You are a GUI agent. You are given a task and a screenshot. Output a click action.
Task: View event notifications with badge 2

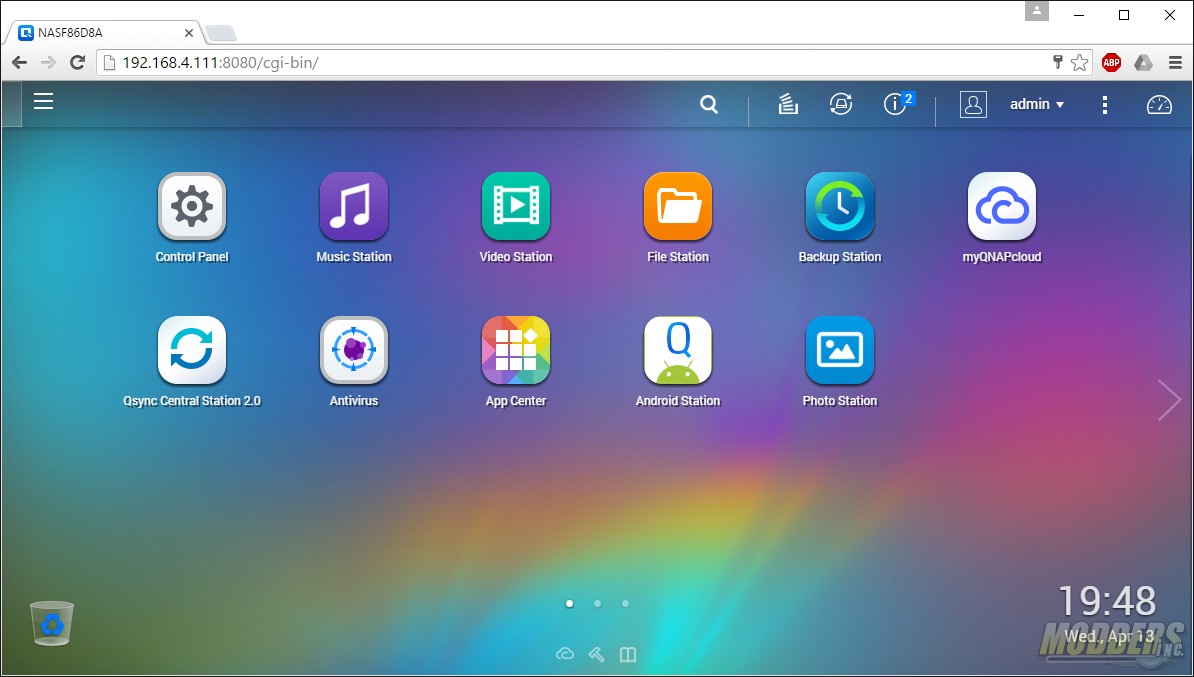[897, 104]
